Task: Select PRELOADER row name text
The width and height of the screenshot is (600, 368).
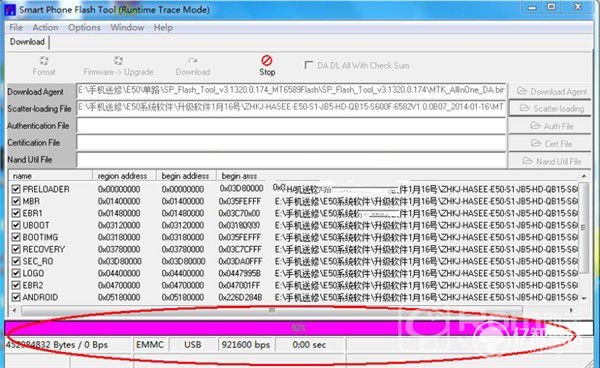Action: [x=46, y=189]
